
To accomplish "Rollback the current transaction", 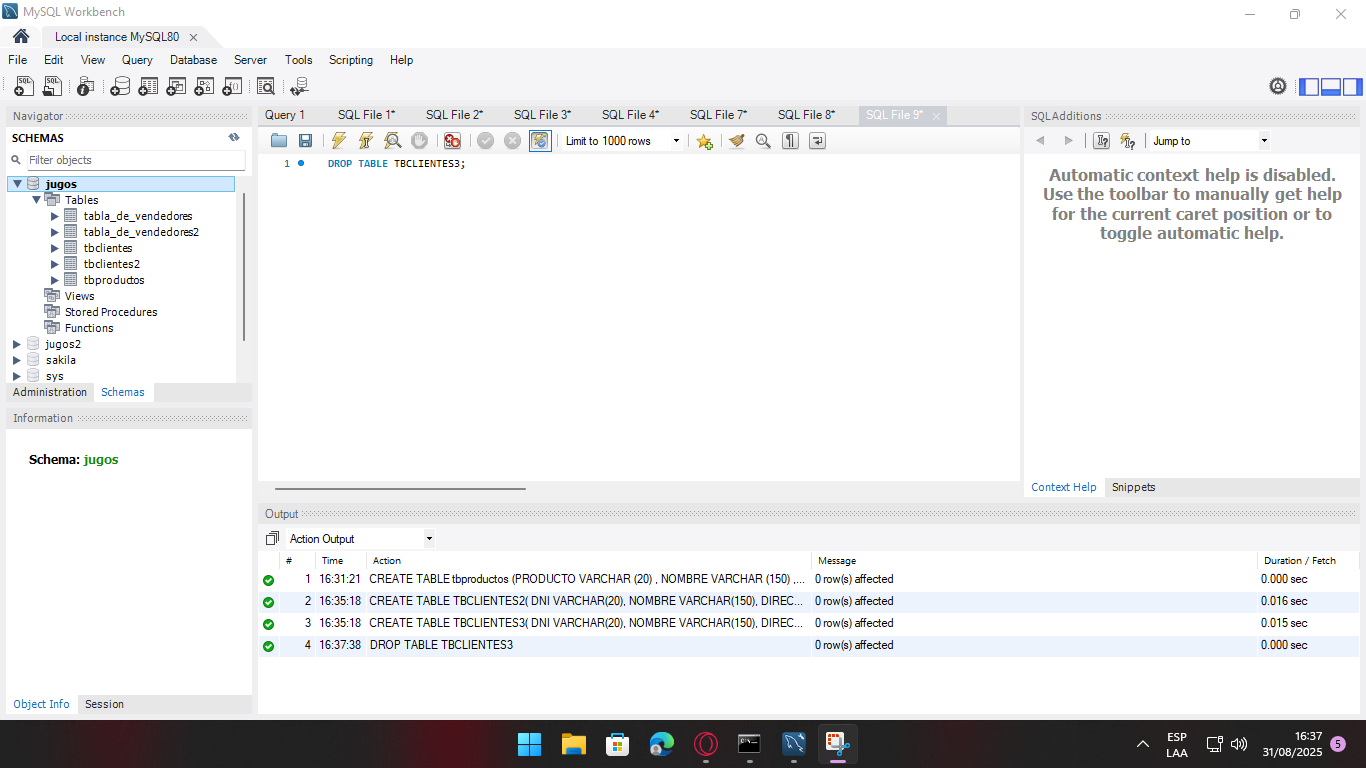I will 512,141.
